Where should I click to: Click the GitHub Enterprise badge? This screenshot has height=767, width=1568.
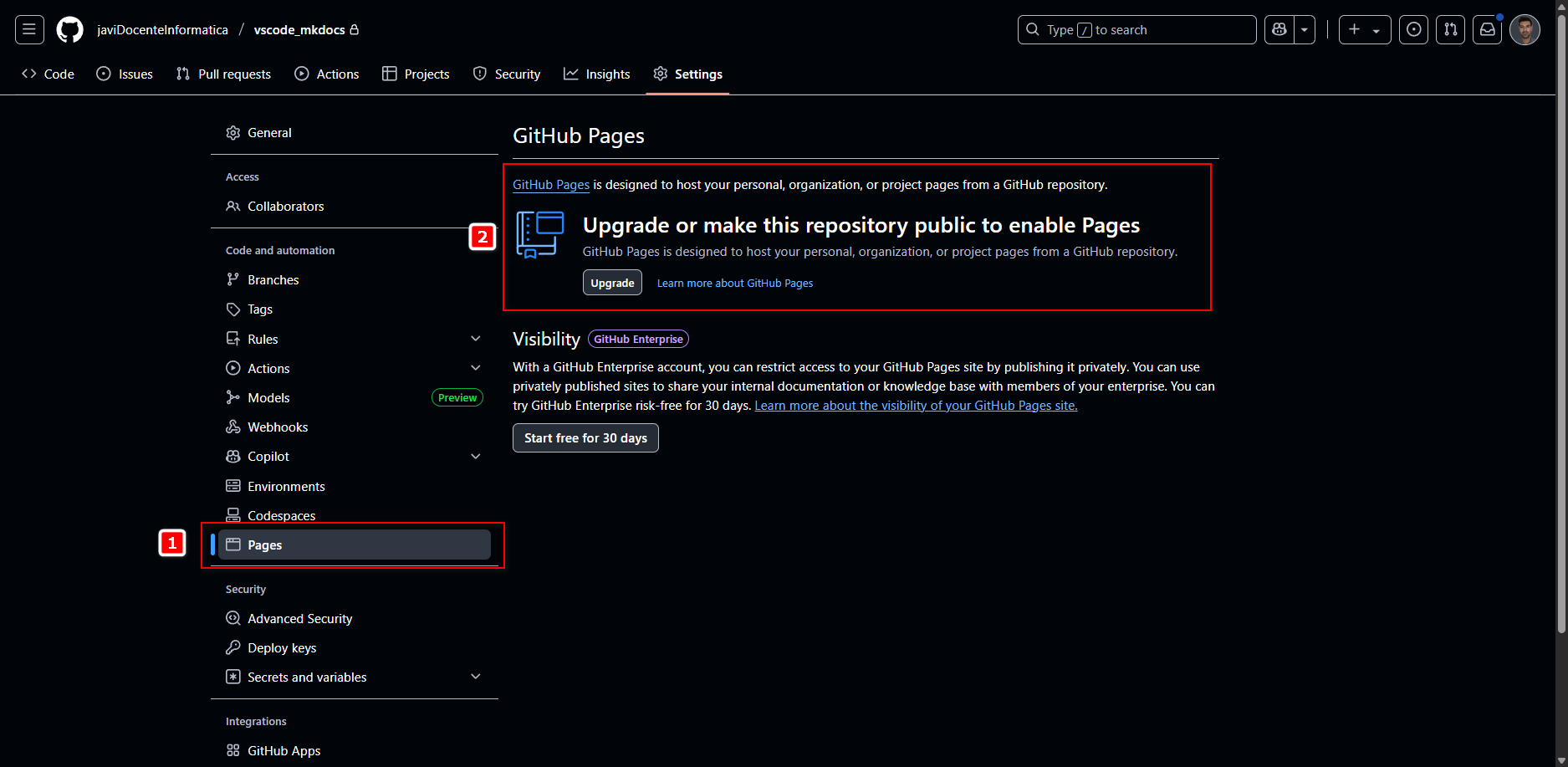[x=638, y=339]
